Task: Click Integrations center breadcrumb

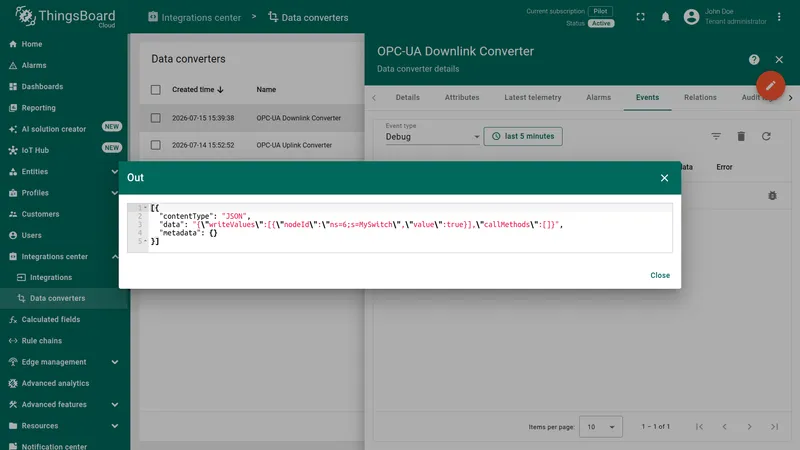Action: [x=194, y=17]
